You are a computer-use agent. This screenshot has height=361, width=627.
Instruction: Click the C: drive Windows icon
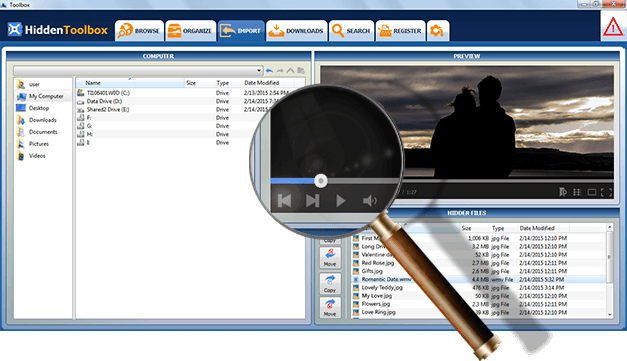pos(80,92)
